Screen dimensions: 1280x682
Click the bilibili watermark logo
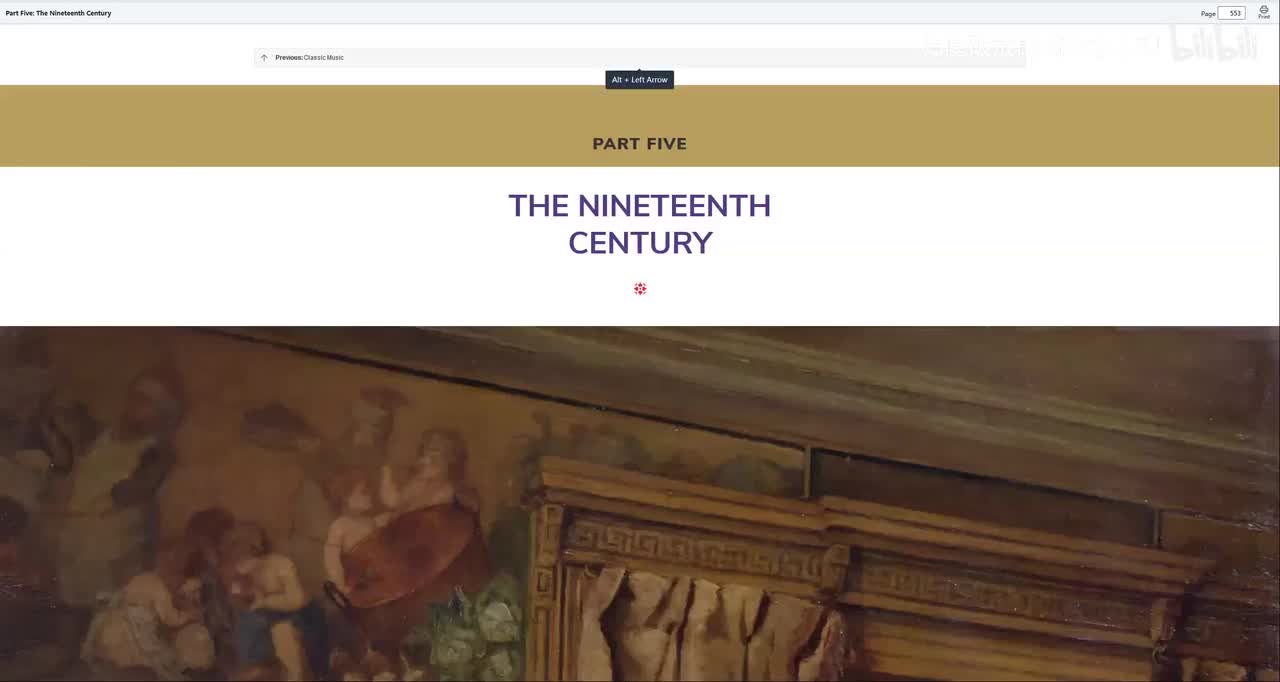coord(1215,45)
